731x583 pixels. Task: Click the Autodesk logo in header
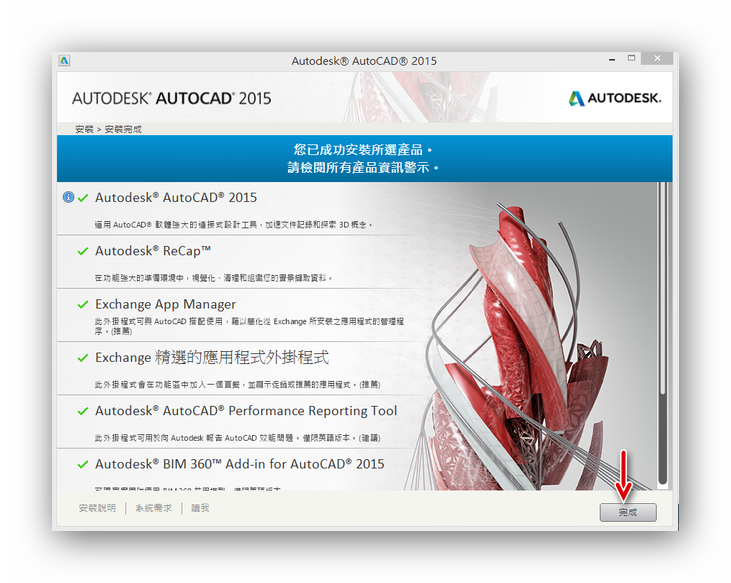click(614, 98)
